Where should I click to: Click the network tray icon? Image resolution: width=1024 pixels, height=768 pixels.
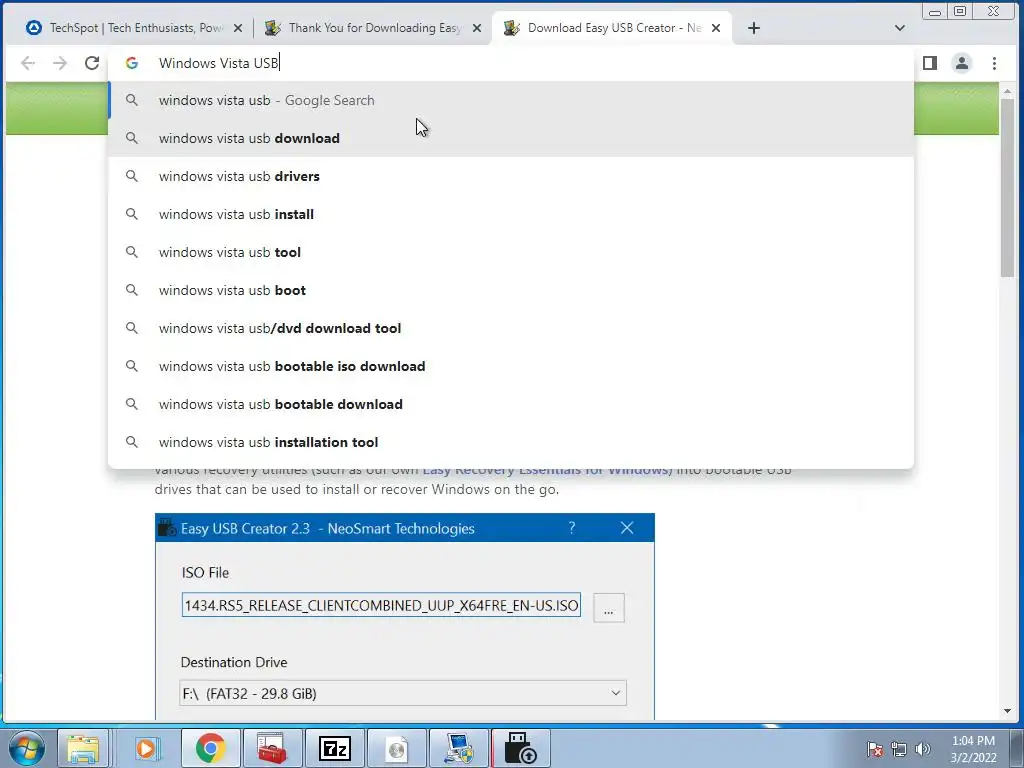coord(899,749)
